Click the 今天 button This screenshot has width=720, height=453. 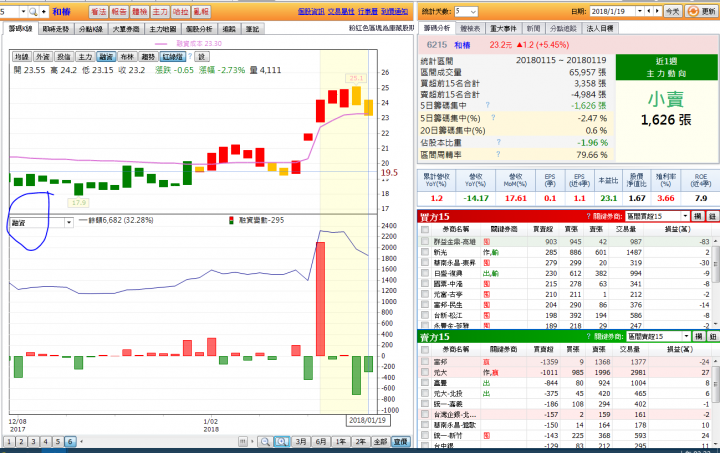pyautogui.click(x=673, y=11)
